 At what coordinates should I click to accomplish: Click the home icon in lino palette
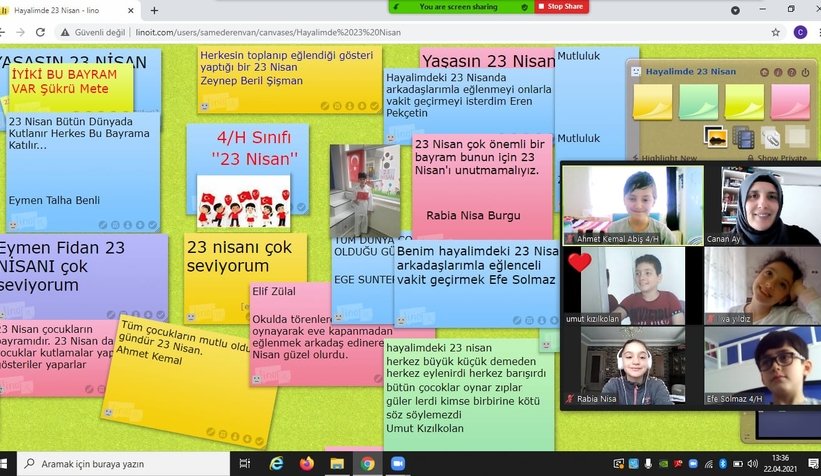tap(763, 73)
